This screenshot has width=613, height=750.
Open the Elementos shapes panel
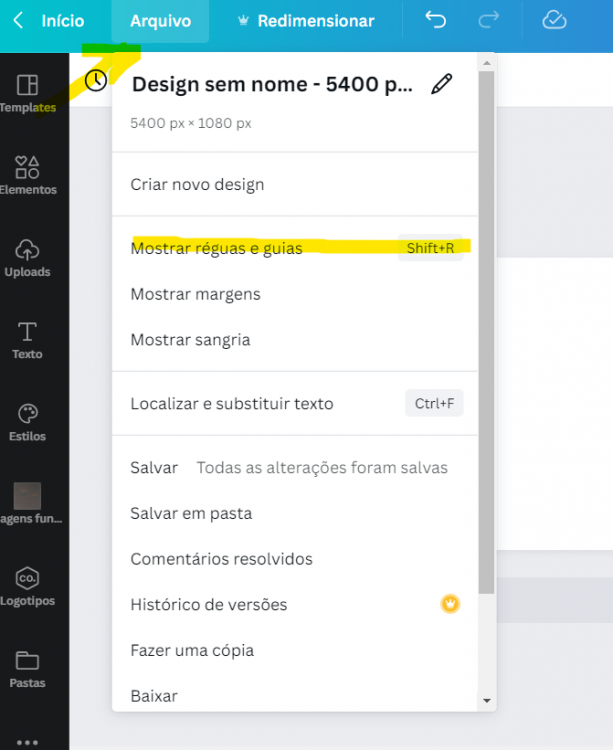(28, 175)
